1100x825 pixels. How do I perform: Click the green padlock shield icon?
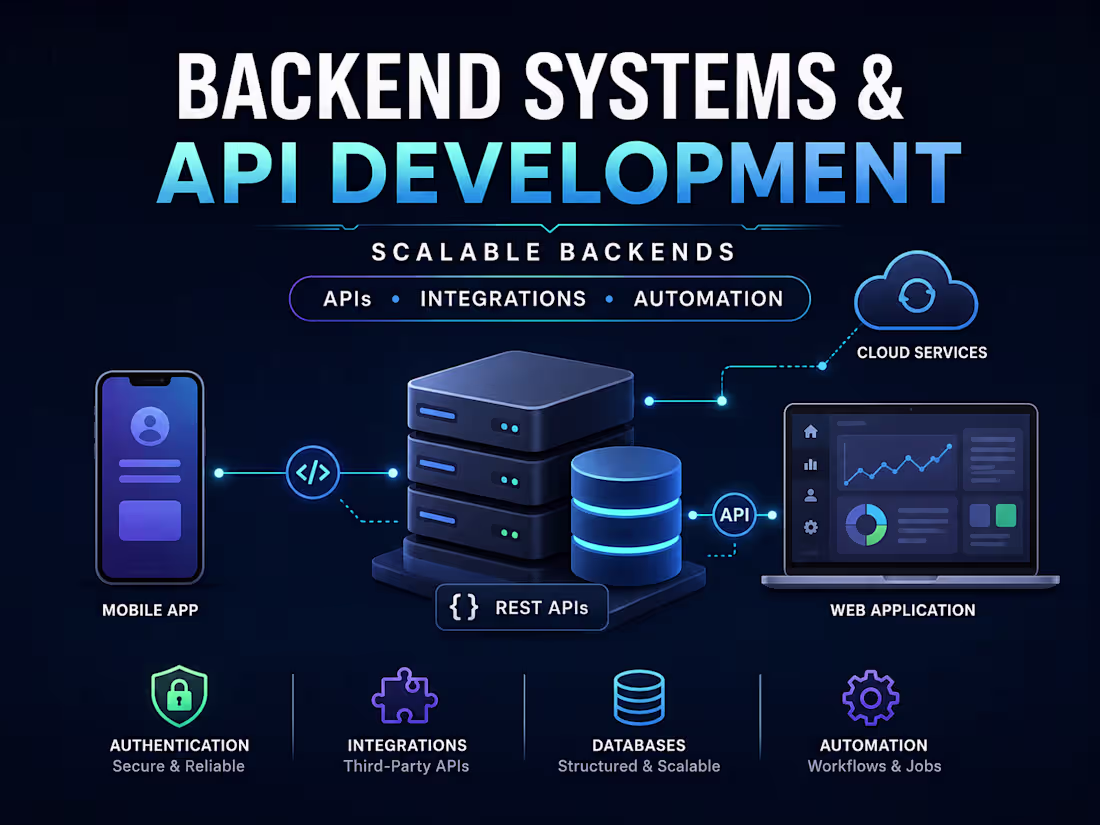tap(180, 696)
